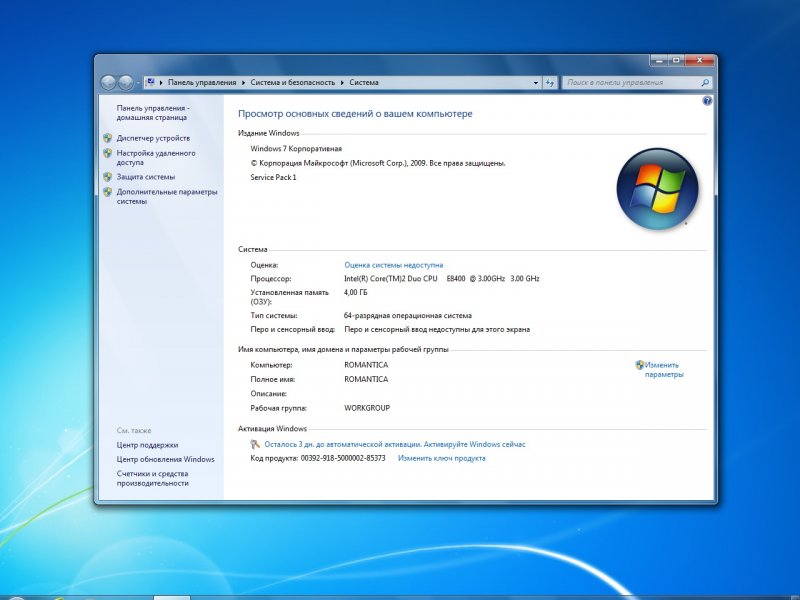
Task: Open Настройка удаленного доступа link
Action: 156,157
